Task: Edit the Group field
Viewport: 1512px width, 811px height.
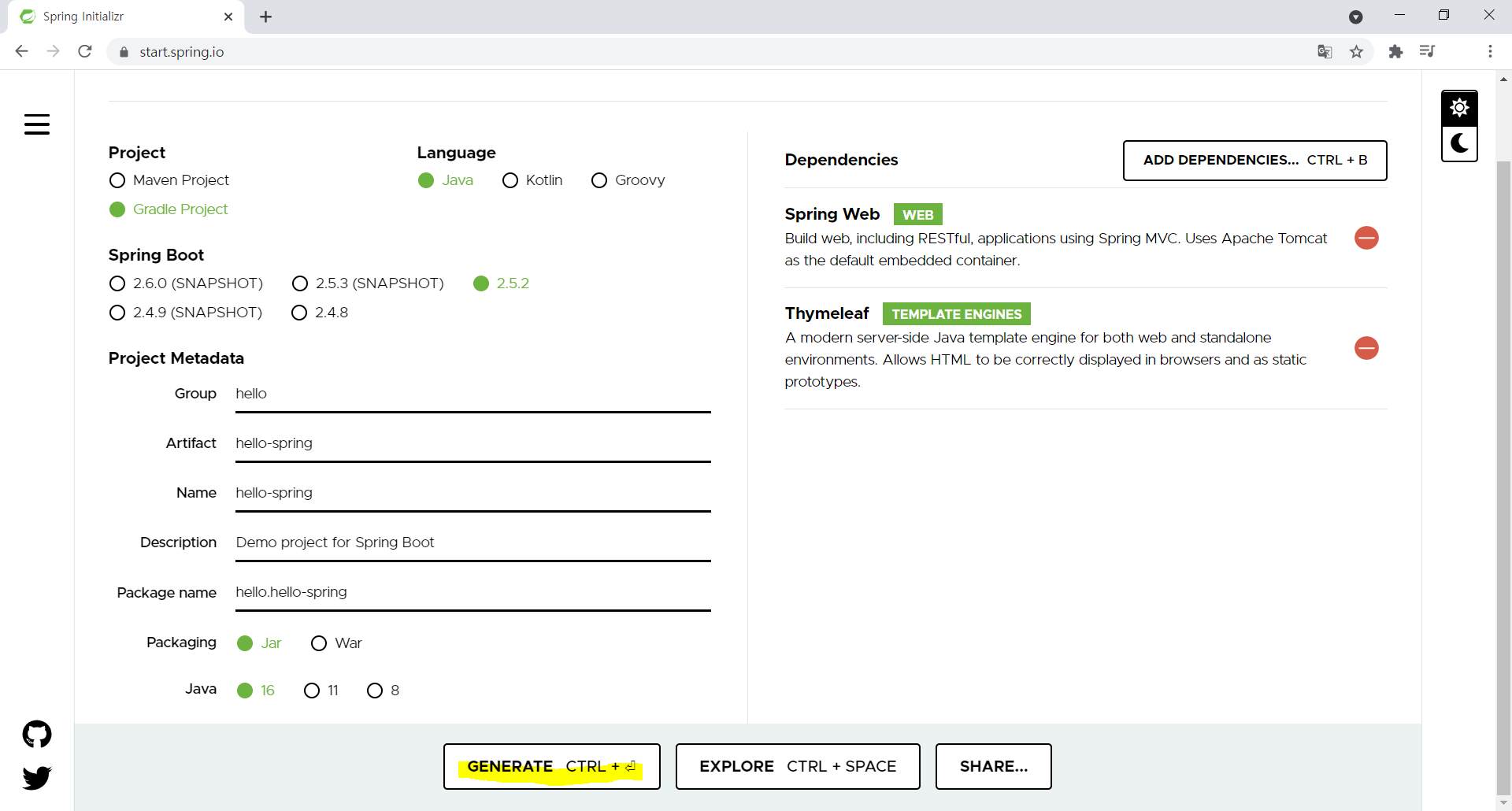Action: click(472, 394)
